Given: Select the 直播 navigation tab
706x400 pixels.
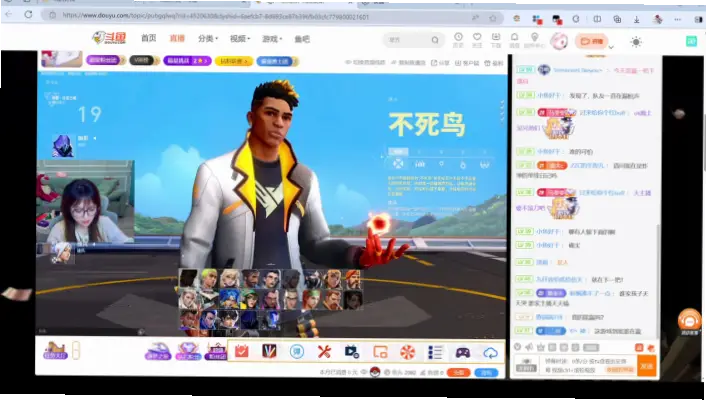Looking at the screenshot, I should (x=177, y=38).
